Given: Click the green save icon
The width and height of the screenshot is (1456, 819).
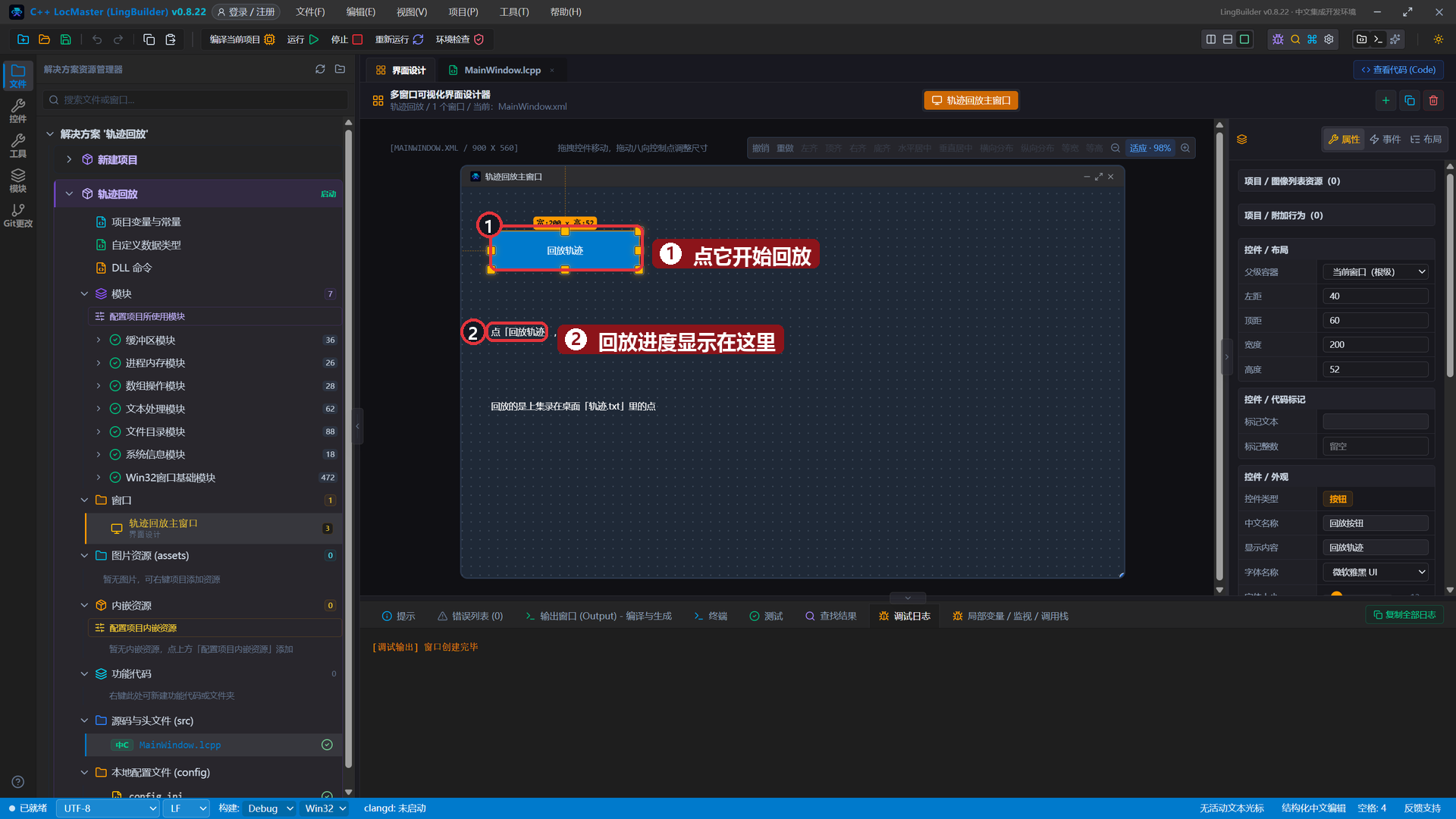Looking at the screenshot, I should 65,39.
